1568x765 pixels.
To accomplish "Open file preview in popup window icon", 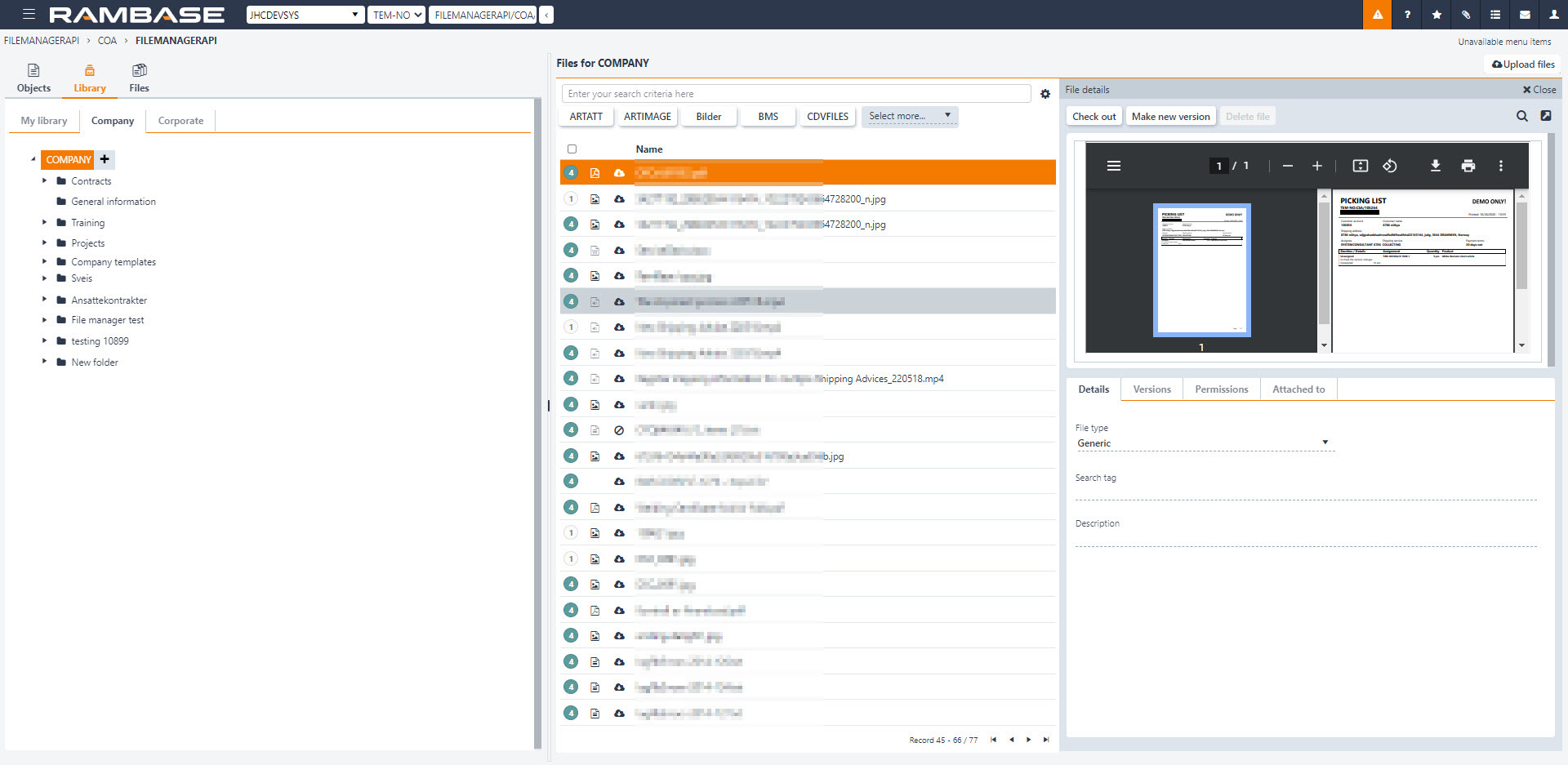I will (x=1545, y=116).
